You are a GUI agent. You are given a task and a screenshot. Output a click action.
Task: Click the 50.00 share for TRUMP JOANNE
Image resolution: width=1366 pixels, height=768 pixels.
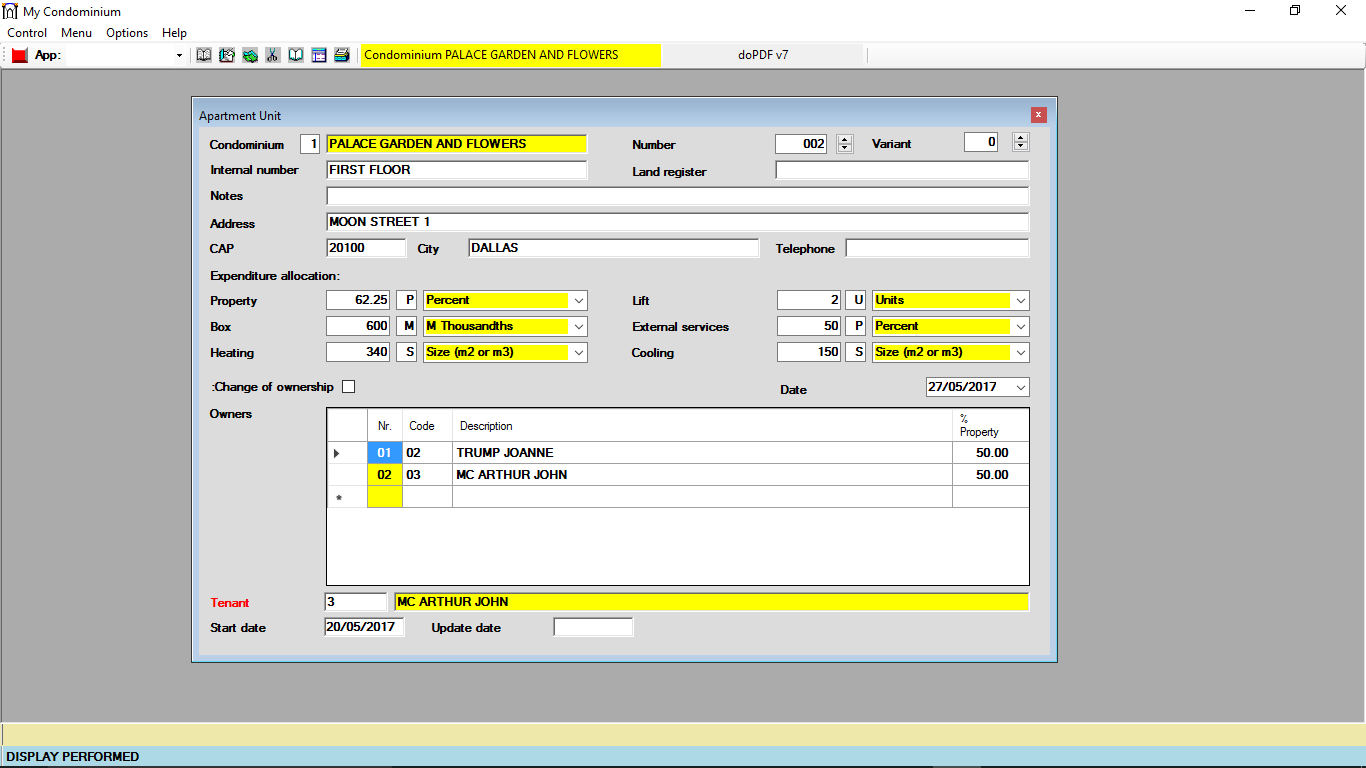click(x=990, y=453)
